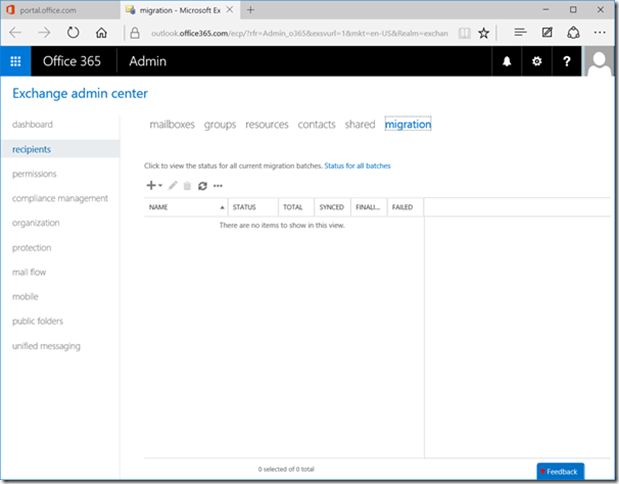The width and height of the screenshot is (619, 484).
Task: Switch to the mailboxes tab
Action: 172,125
